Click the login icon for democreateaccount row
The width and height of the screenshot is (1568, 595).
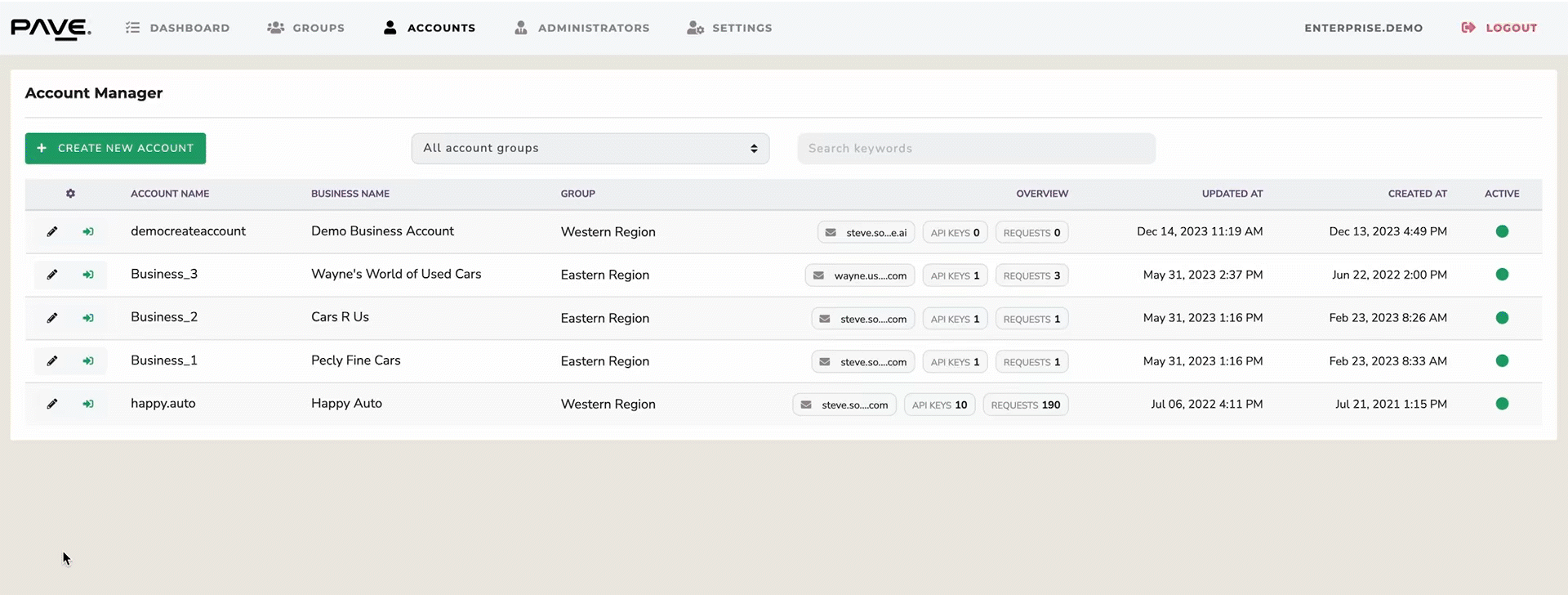(x=88, y=231)
